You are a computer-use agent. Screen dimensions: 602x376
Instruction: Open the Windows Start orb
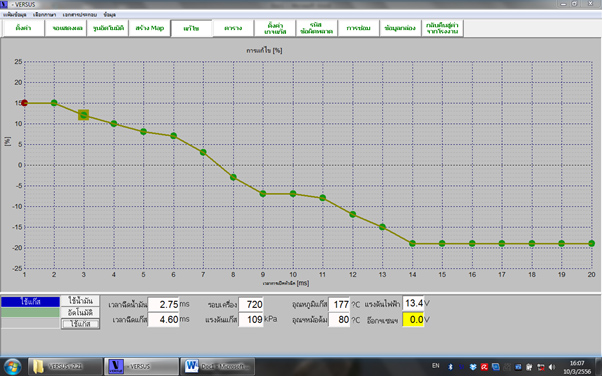coord(13,367)
